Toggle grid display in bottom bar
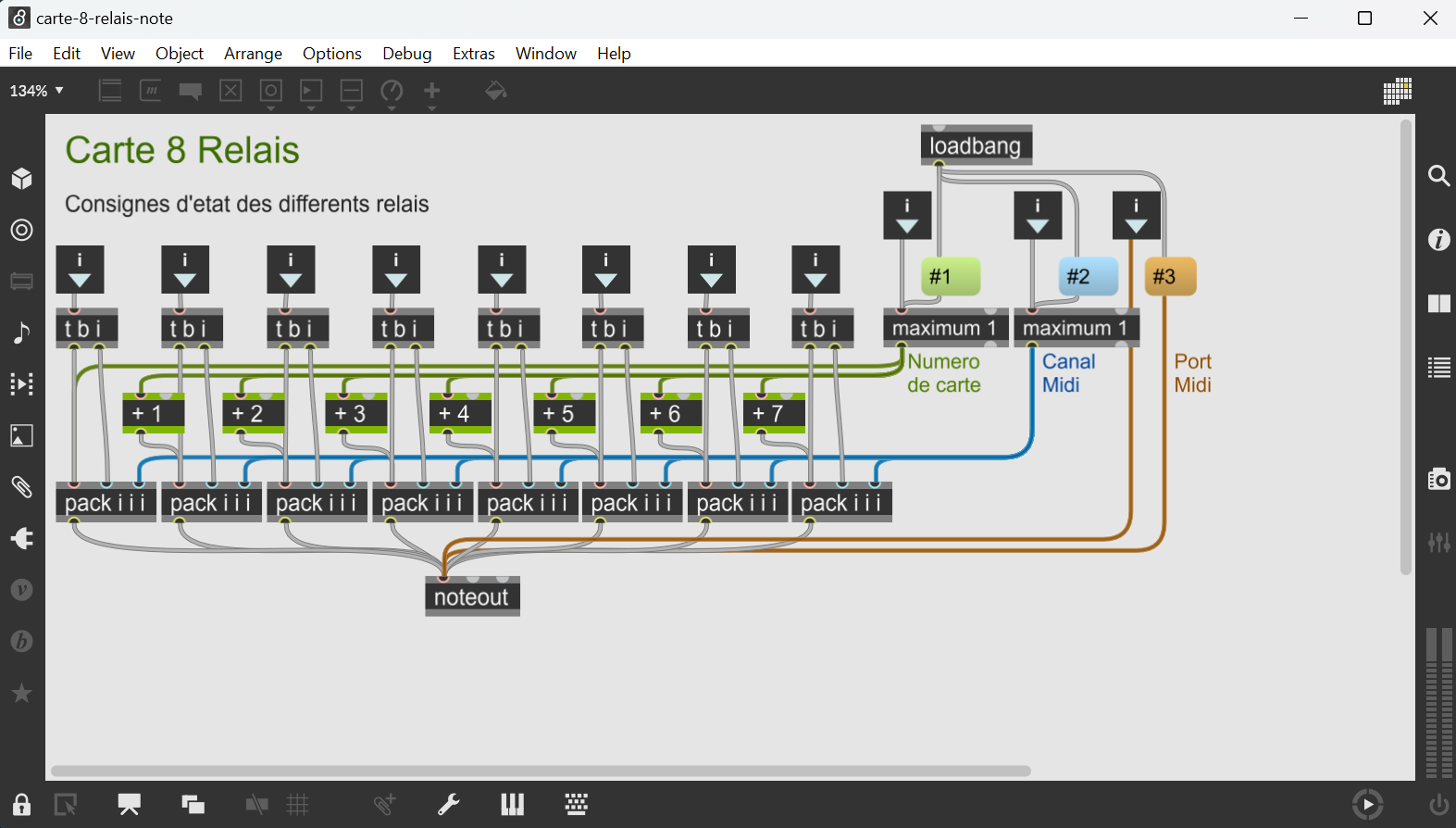Image resolution: width=1456 pixels, height=828 pixels. (x=297, y=804)
